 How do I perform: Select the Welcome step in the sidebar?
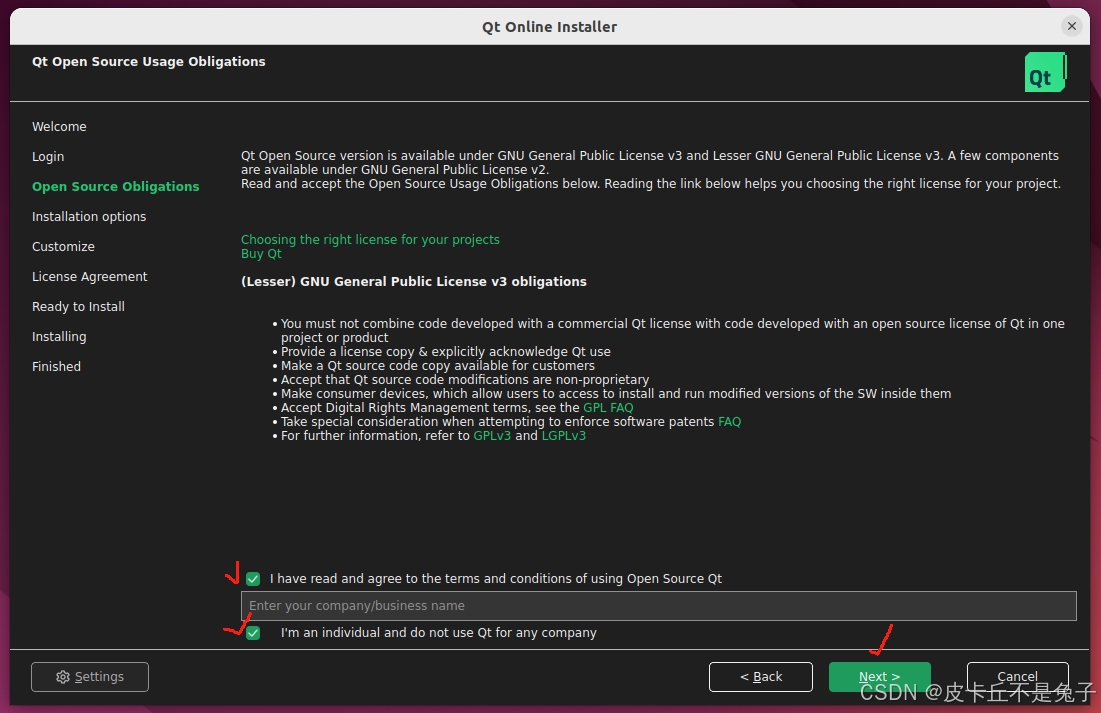(x=59, y=126)
